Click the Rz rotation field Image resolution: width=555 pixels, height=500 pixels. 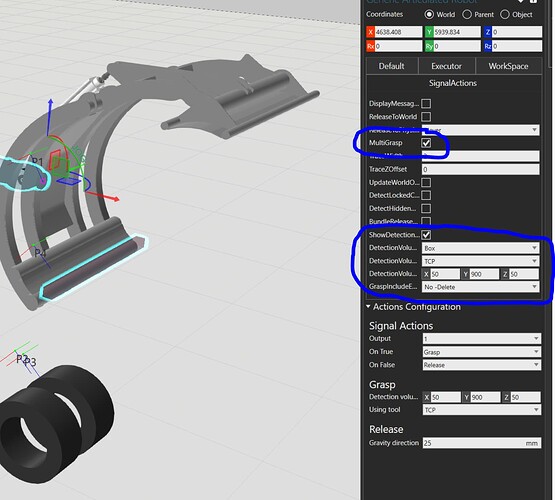pos(517,46)
